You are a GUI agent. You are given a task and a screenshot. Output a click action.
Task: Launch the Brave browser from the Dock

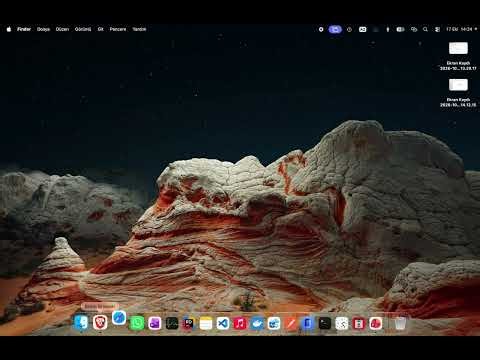click(100, 323)
